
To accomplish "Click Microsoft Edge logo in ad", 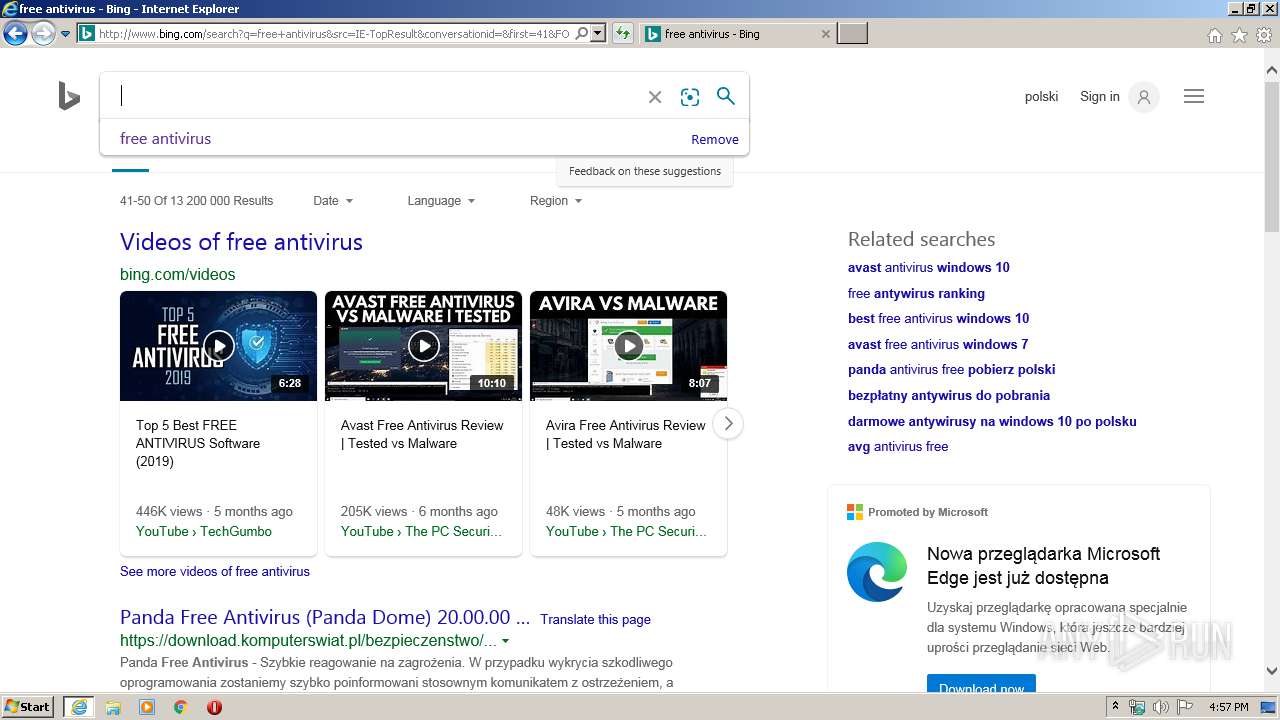I will pyautogui.click(x=877, y=572).
